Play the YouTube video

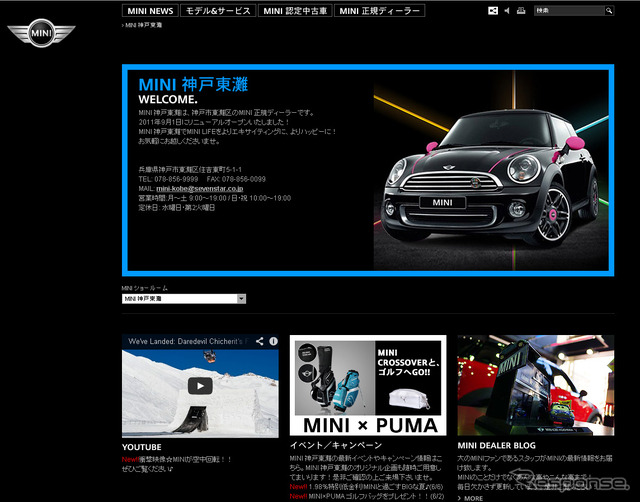coord(200,386)
